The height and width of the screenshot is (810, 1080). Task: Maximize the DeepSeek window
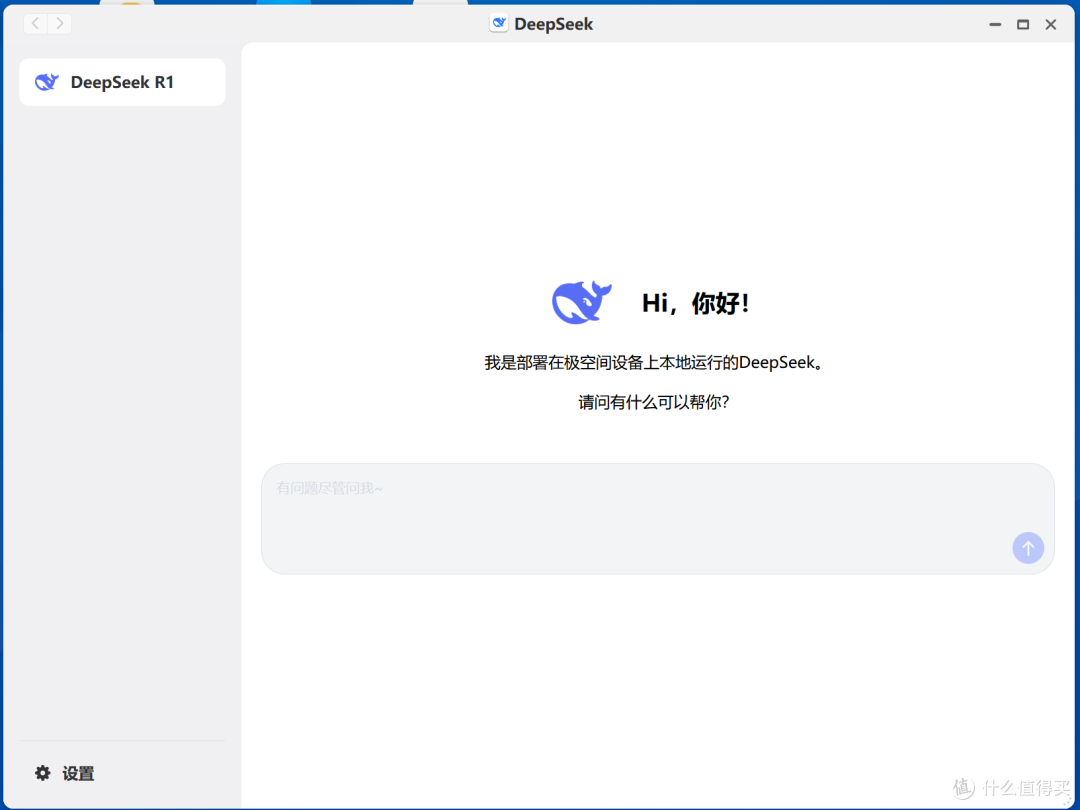point(1023,24)
